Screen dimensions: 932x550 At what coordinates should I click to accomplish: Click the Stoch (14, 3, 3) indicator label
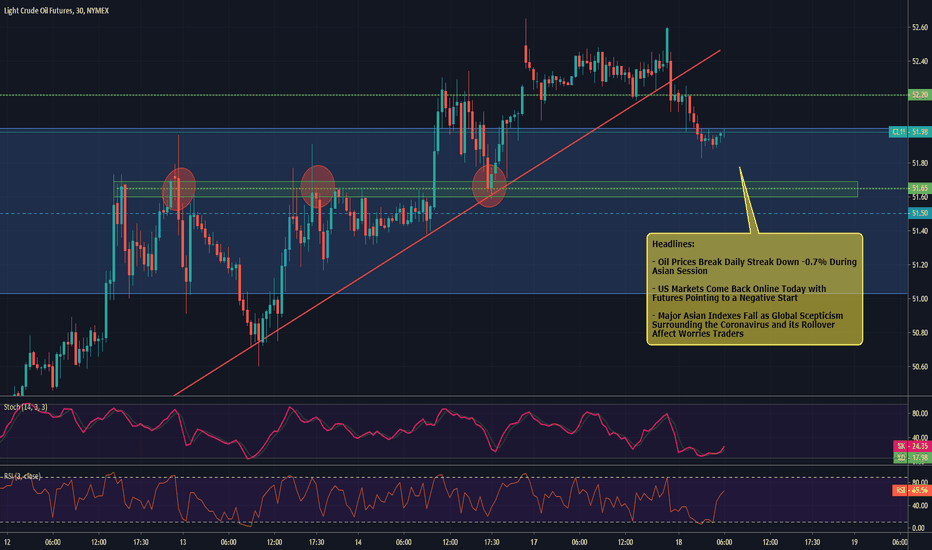(26, 407)
